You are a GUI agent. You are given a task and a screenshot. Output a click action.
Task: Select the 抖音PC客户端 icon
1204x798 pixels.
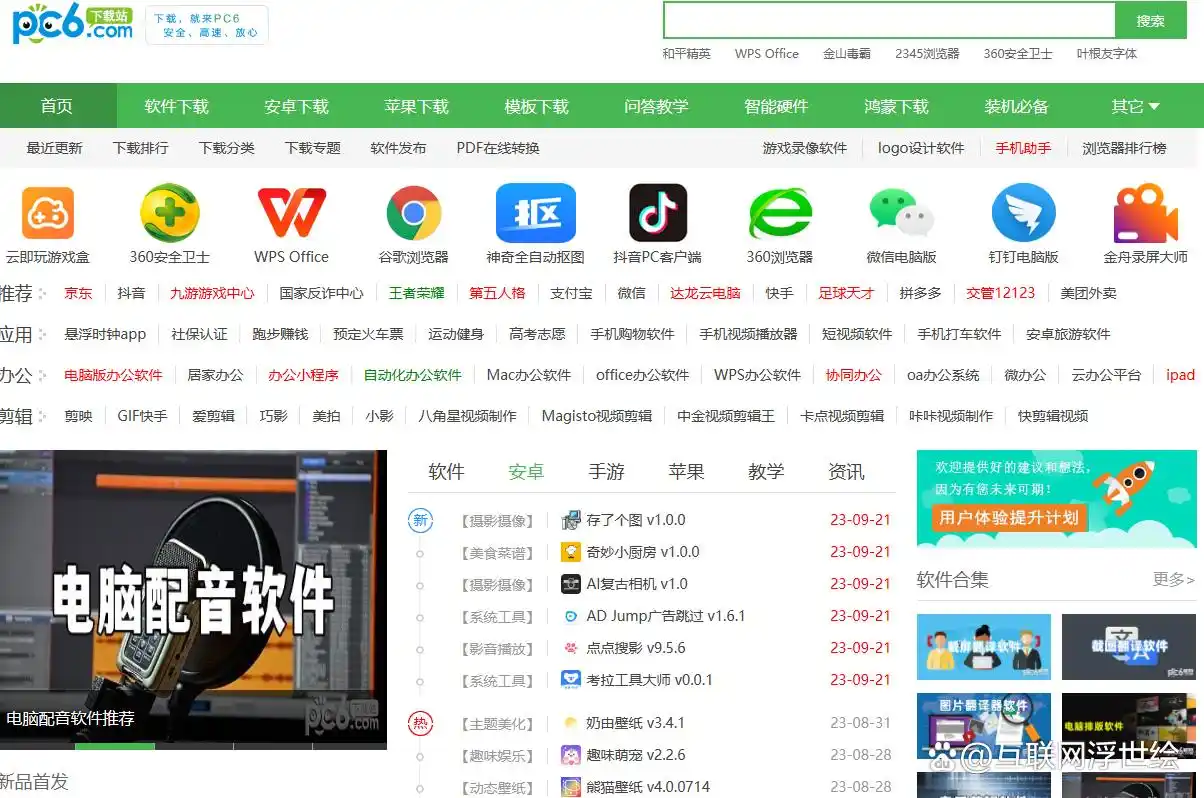click(x=657, y=213)
